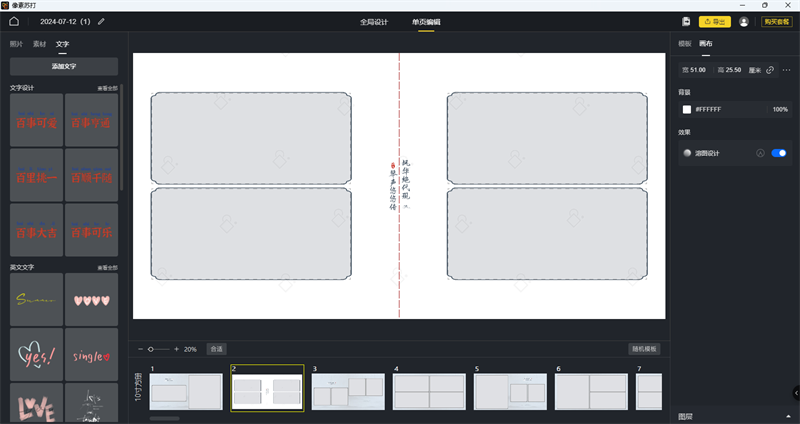Click the zoom slider handle
Image resolution: width=800 pixels, height=424 pixels.
[x=151, y=349]
